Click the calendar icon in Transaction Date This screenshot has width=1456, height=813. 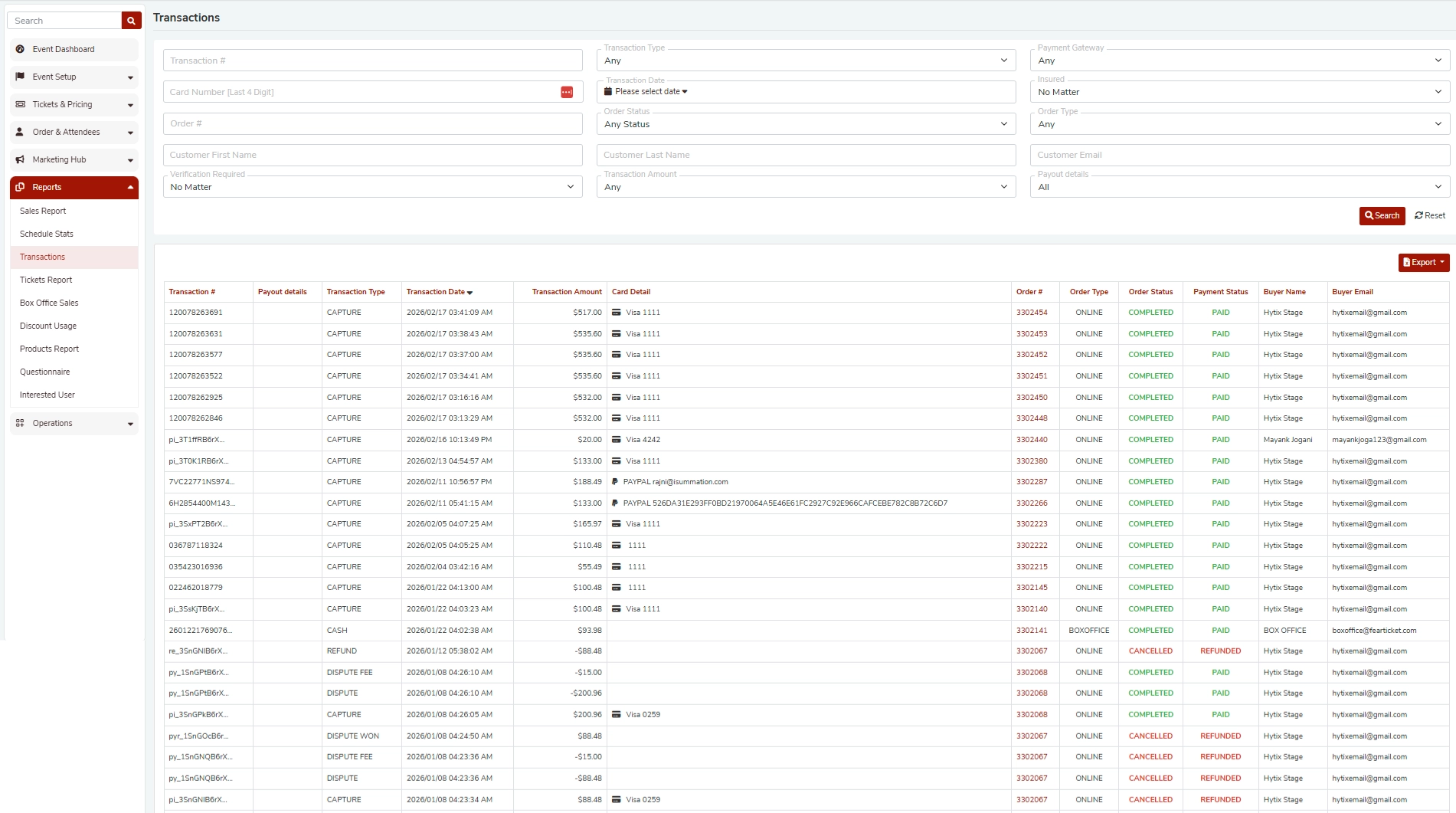tap(608, 91)
